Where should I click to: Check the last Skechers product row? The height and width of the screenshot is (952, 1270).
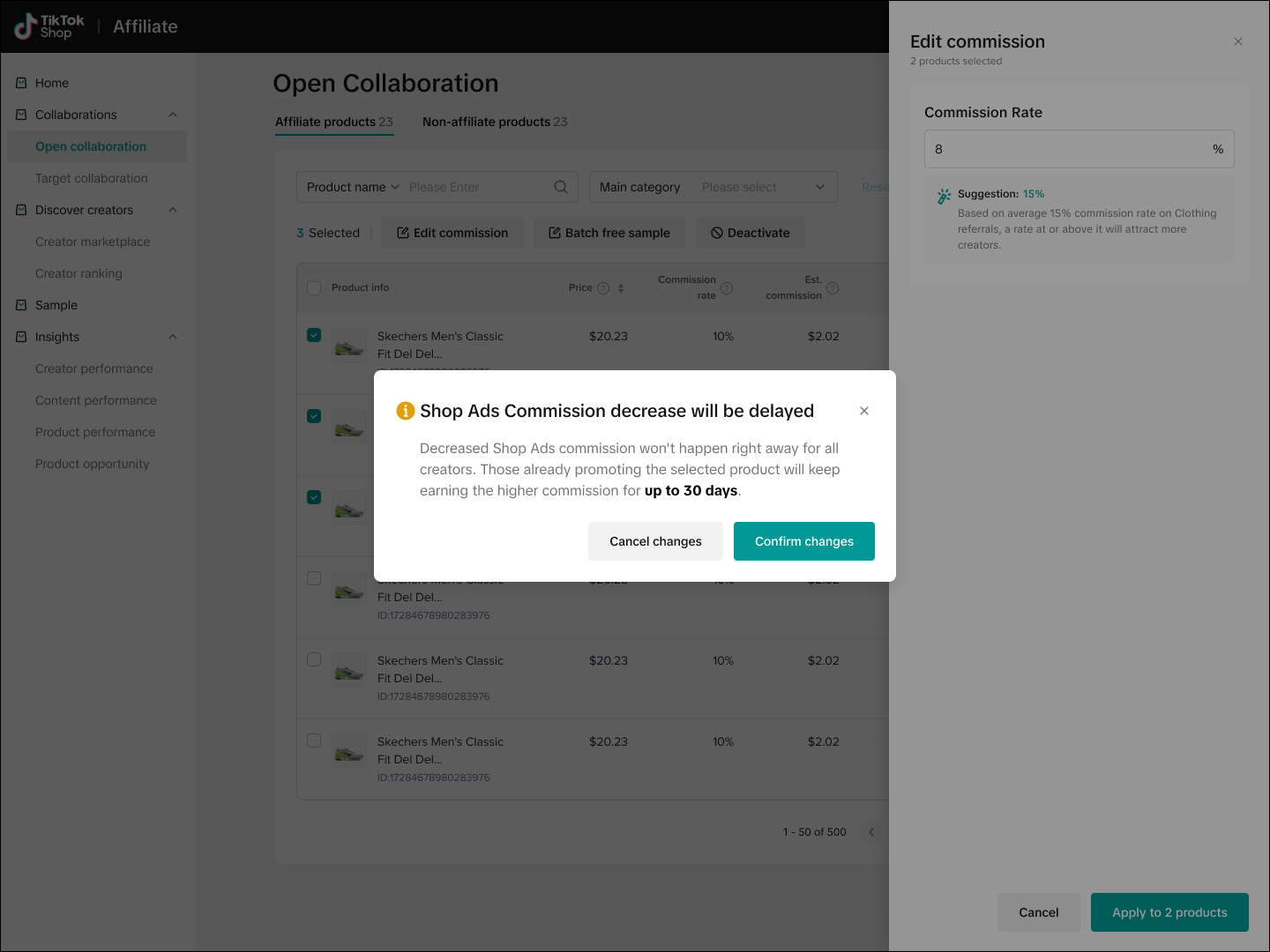[314, 740]
